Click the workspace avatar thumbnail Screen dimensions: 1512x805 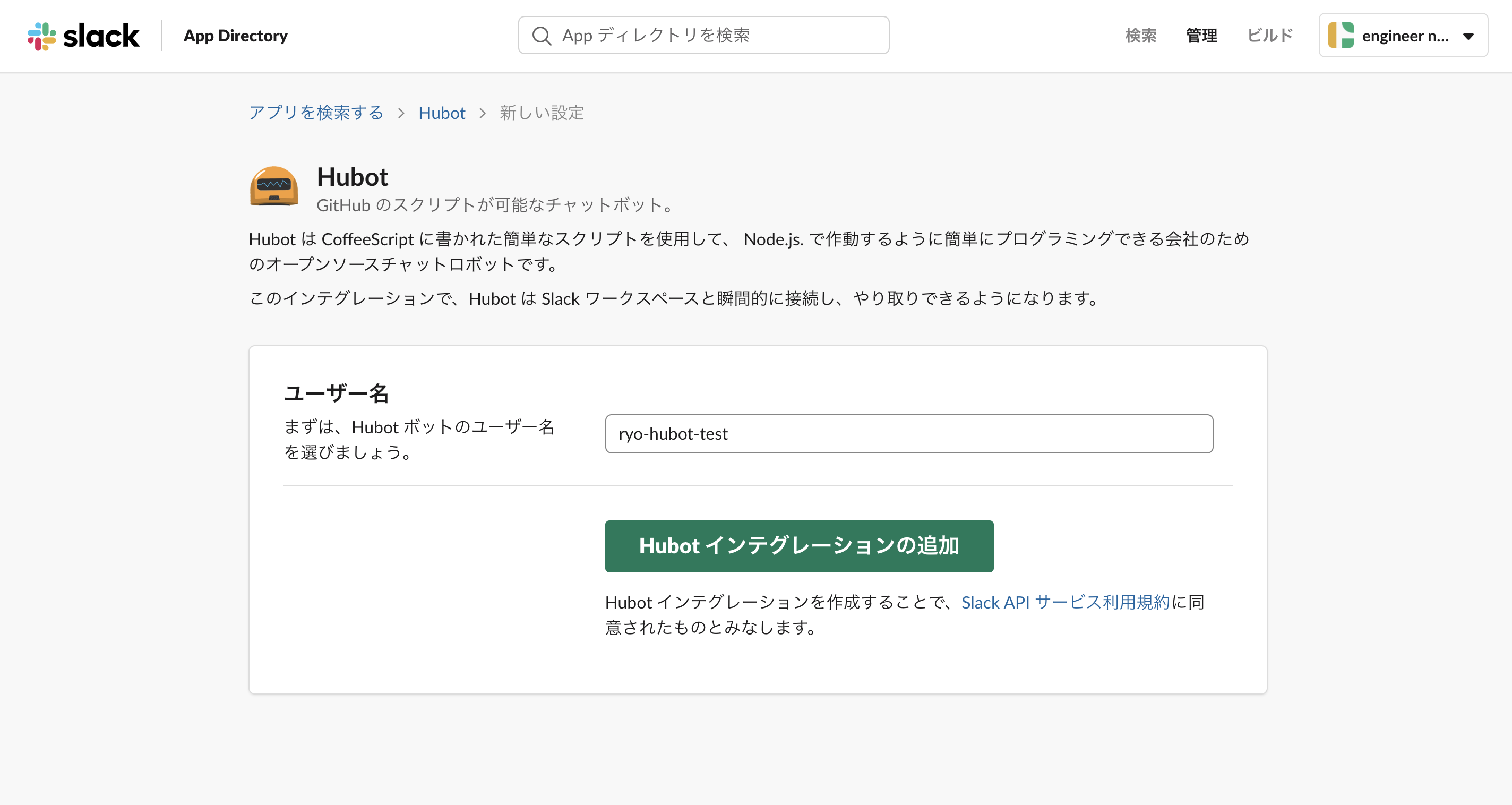[1341, 35]
